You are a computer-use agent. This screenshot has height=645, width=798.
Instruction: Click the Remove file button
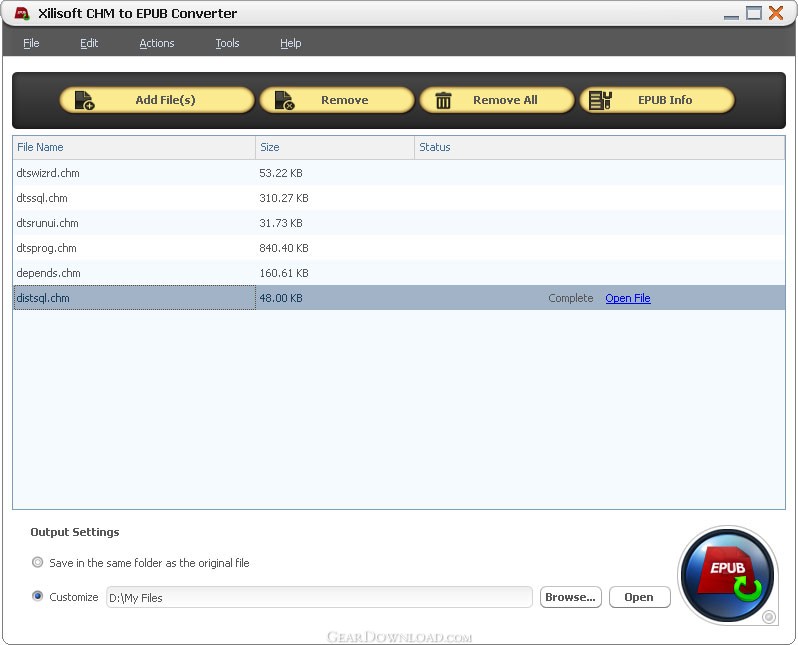(x=336, y=100)
